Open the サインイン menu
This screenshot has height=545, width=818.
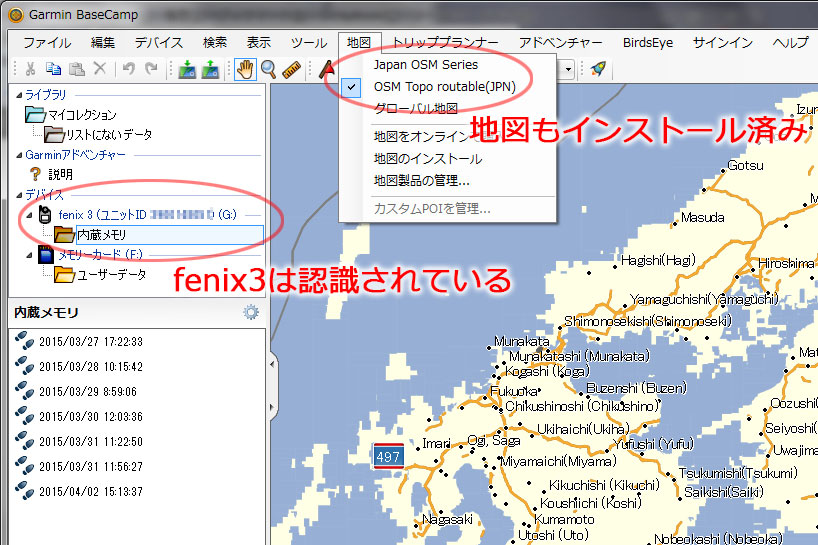coord(723,43)
